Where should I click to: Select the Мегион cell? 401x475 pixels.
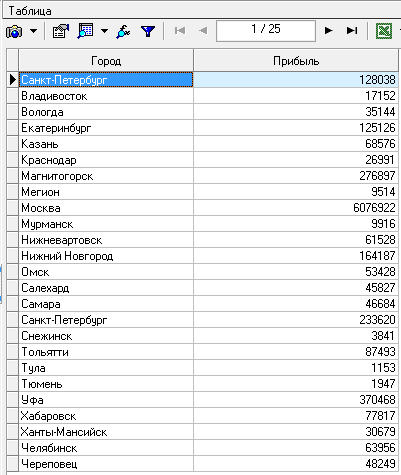(x=106, y=192)
